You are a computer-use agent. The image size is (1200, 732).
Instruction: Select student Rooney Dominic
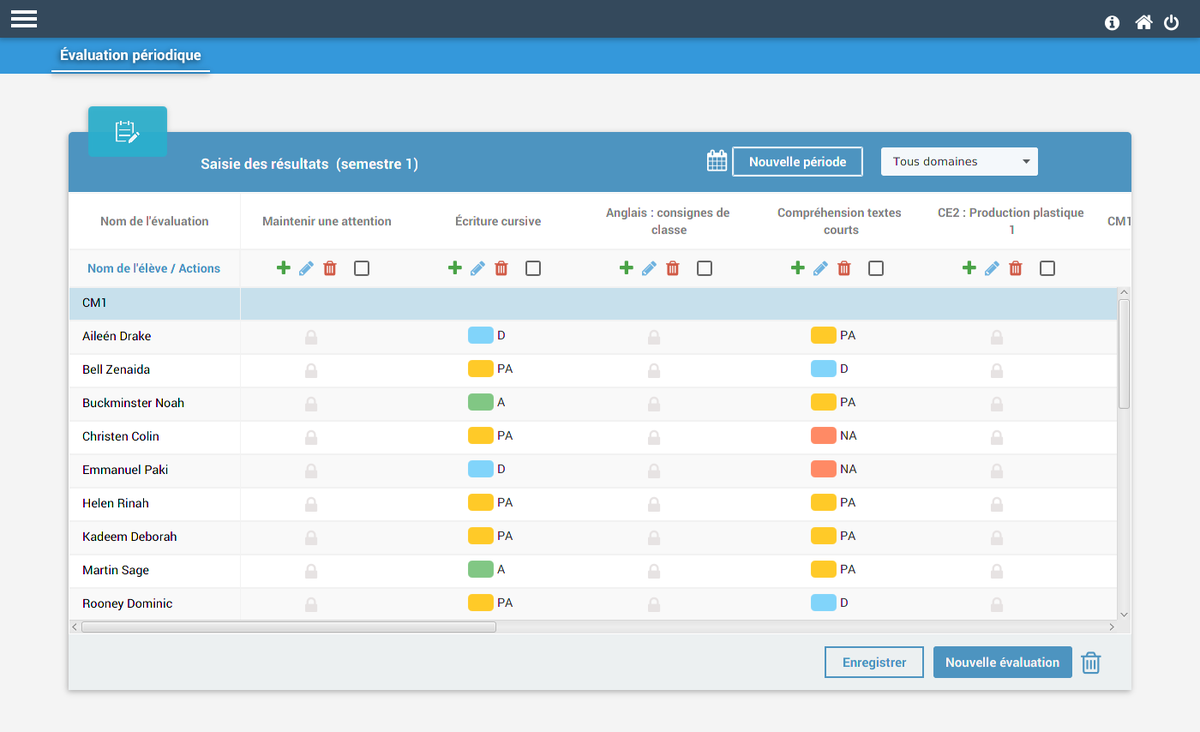point(127,604)
